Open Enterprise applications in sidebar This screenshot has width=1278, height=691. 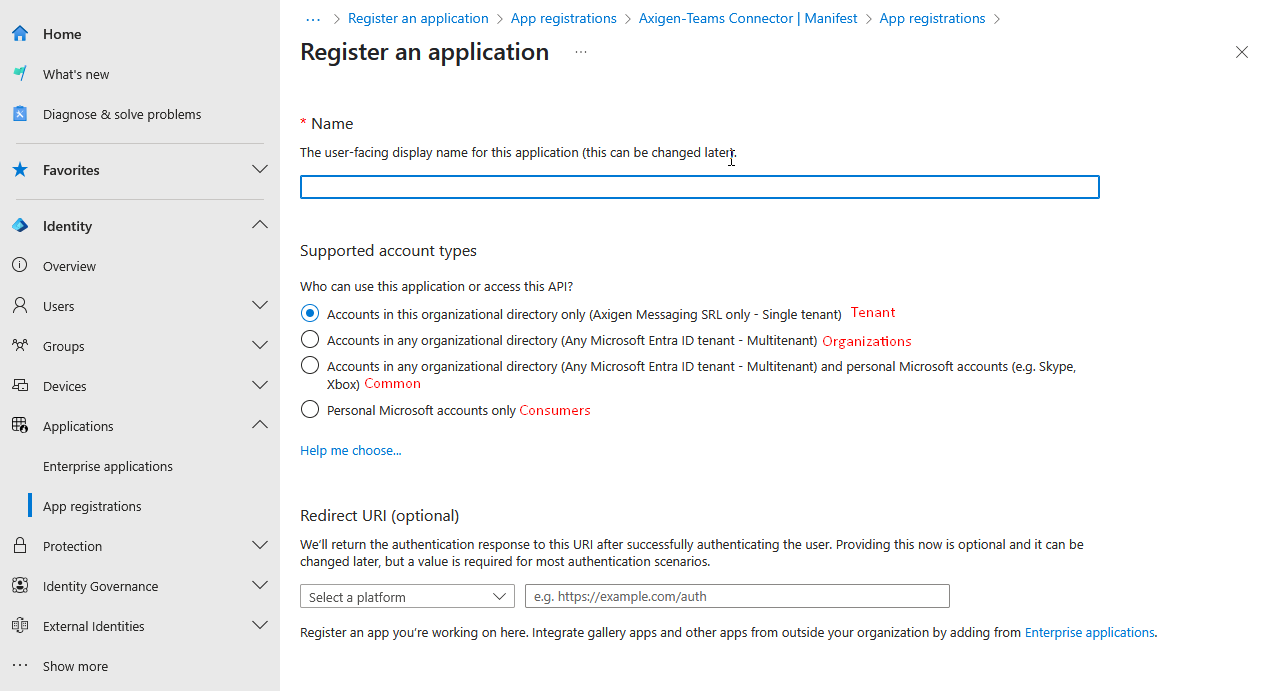tap(108, 466)
